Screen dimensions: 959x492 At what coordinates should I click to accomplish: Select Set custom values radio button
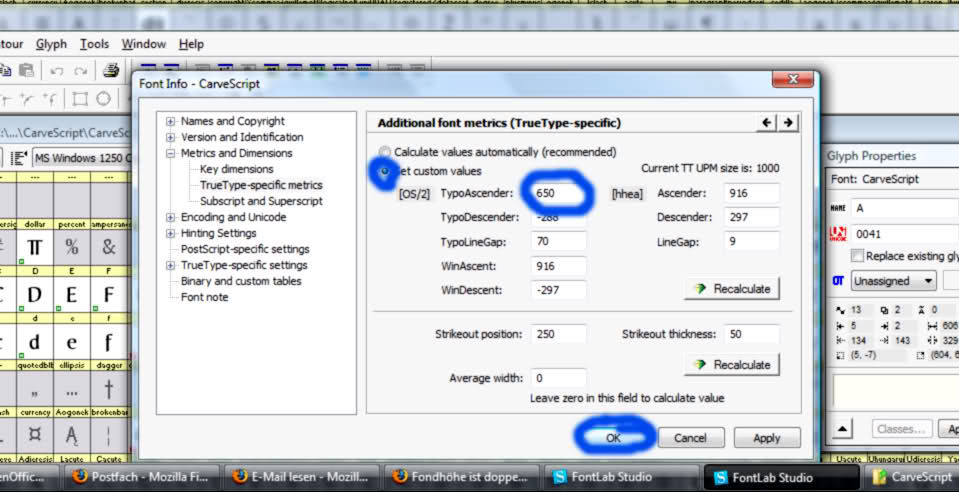click(x=385, y=171)
